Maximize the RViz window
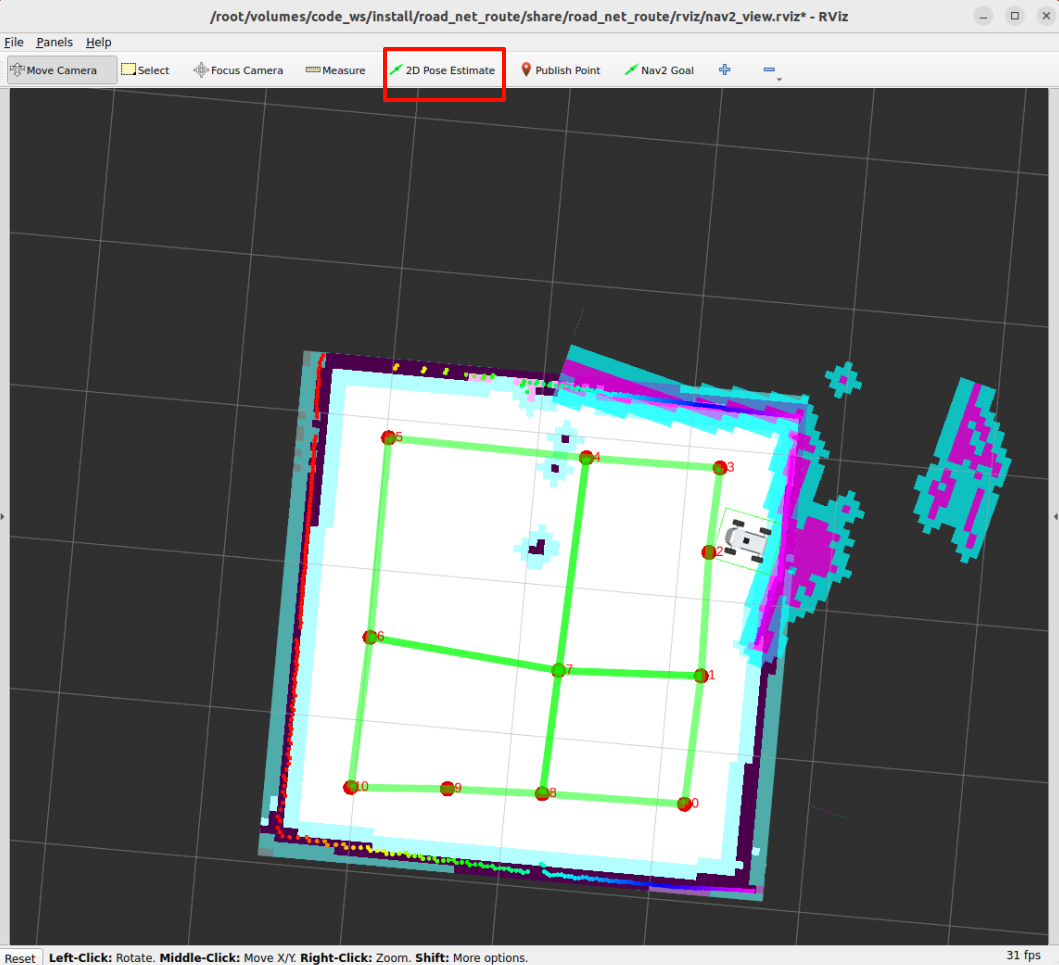Screen dimensions: 1059x965 coord(1014,16)
